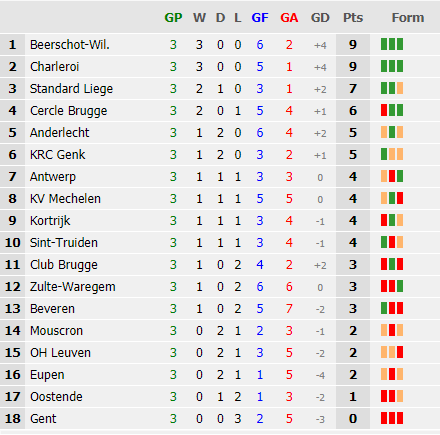Click the Form column header
Screen dimensions: 440x435
point(408,18)
